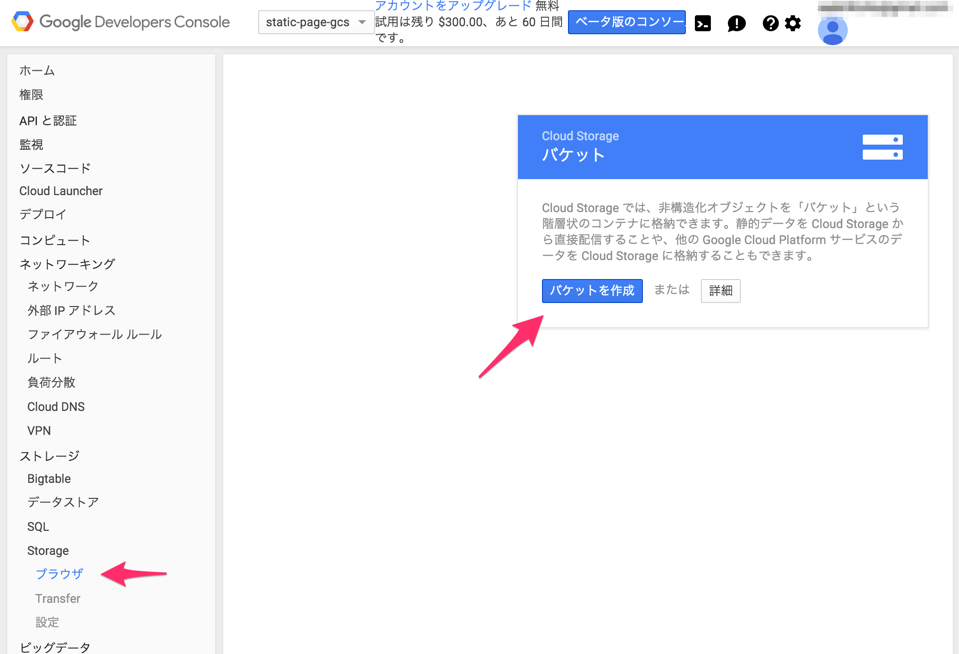Select コンピュート in the sidebar
Screen dimensions: 959x654
[55, 240]
